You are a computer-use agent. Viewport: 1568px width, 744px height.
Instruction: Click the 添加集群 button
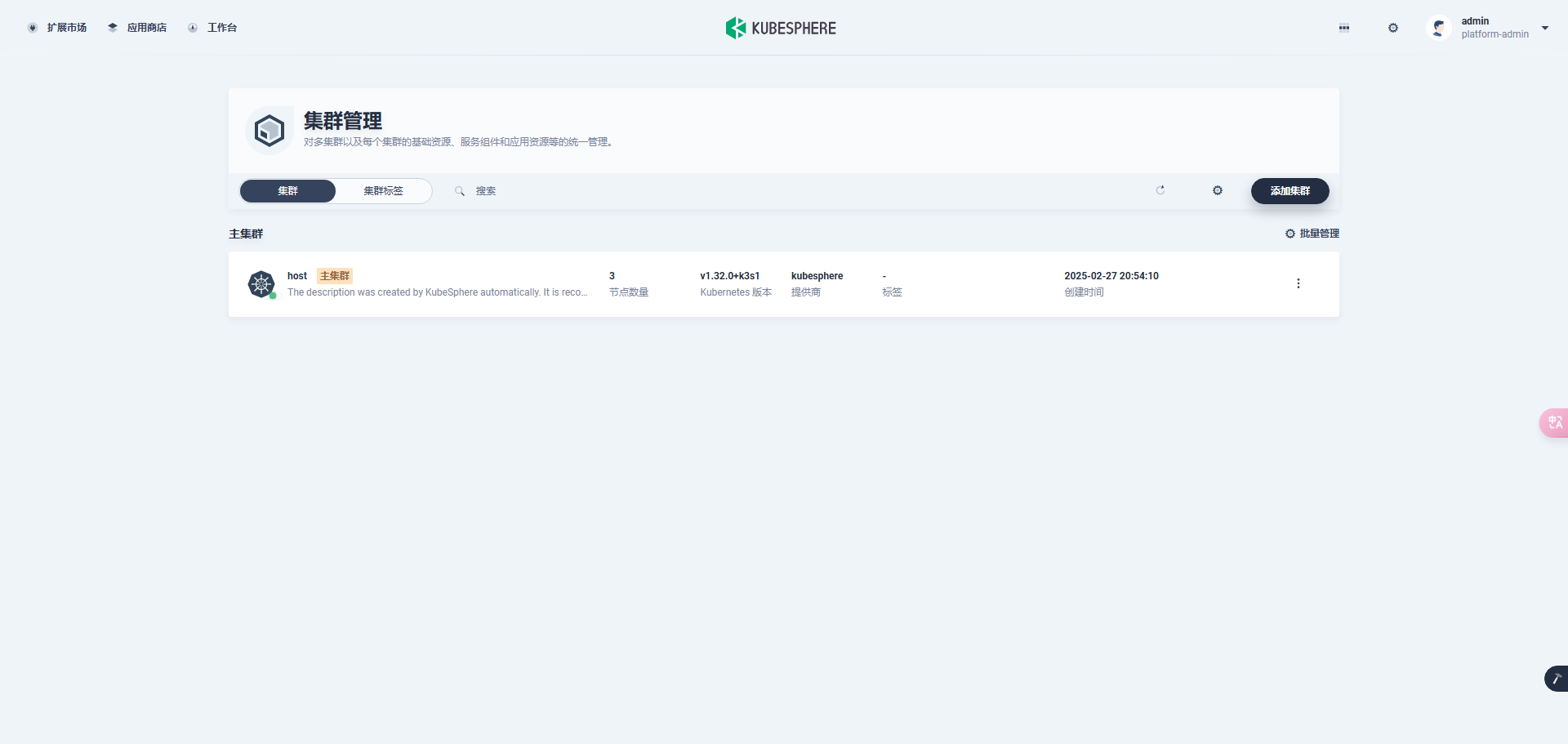point(1290,191)
